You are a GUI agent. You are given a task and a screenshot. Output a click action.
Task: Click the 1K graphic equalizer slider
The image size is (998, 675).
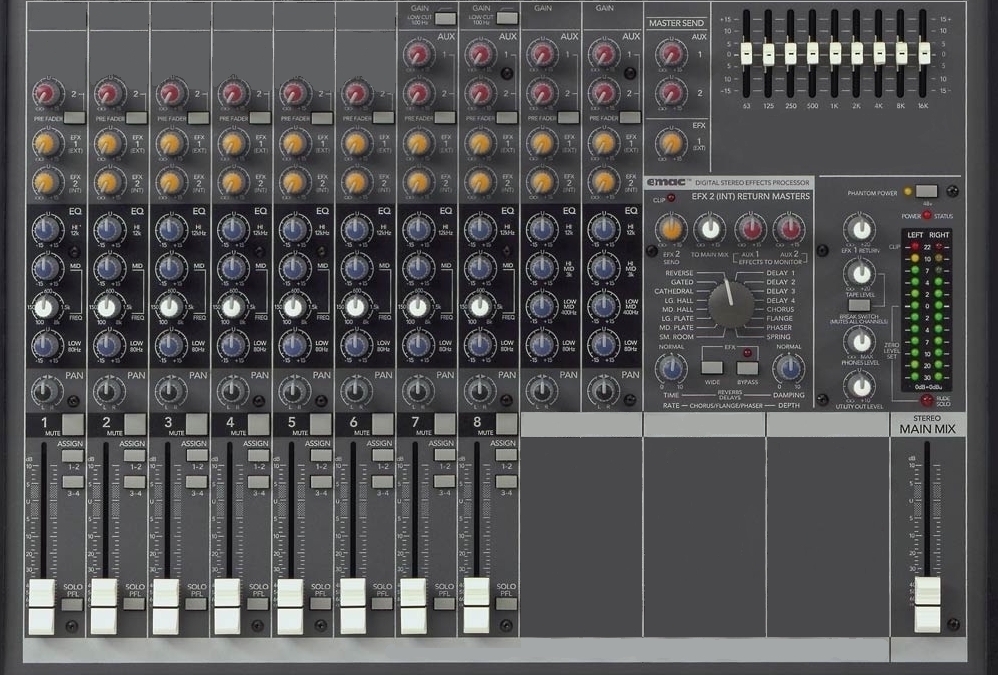[835, 53]
